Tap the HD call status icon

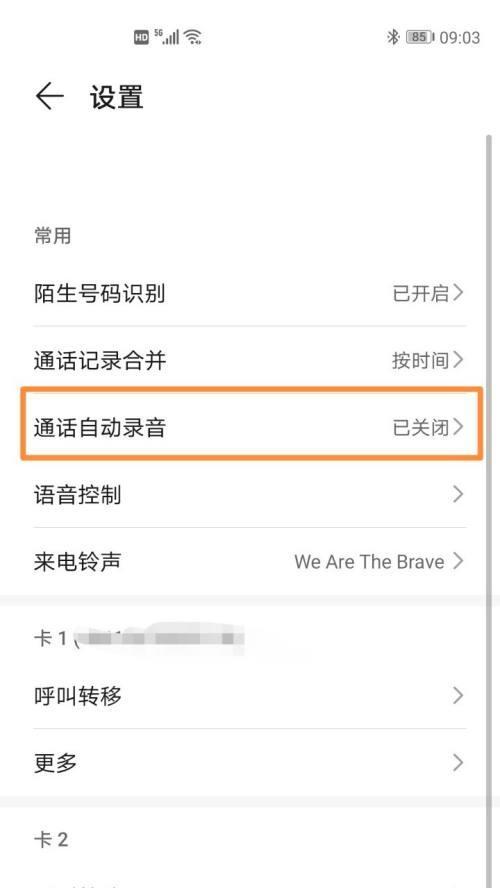(x=141, y=38)
